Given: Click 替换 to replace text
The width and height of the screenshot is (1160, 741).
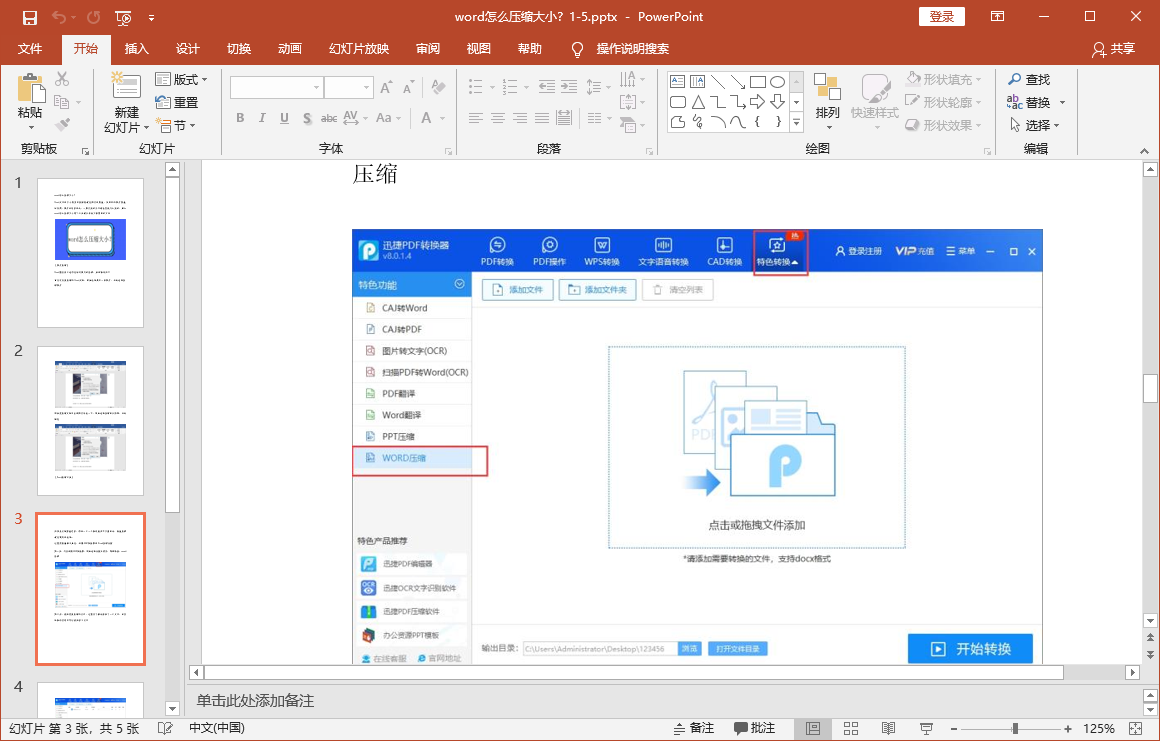Looking at the screenshot, I should [1030, 102].
